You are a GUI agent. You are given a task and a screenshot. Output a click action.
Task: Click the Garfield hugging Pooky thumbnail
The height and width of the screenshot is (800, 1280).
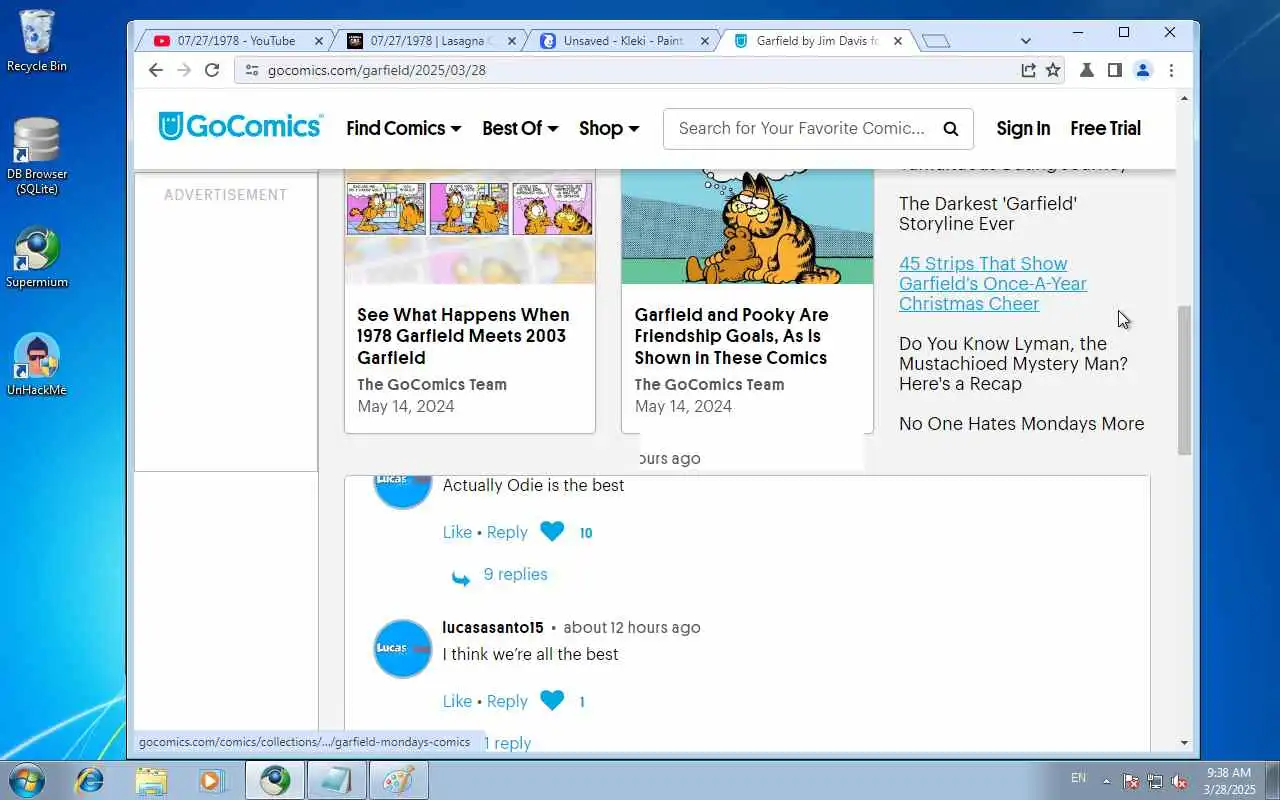pyautogui.click(x=747, y=227)
